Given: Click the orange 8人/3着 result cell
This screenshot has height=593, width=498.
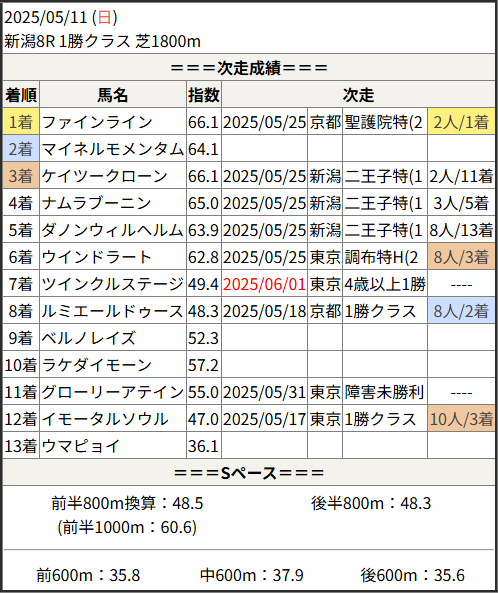Looking at the screenshot, I should [461, 257].
